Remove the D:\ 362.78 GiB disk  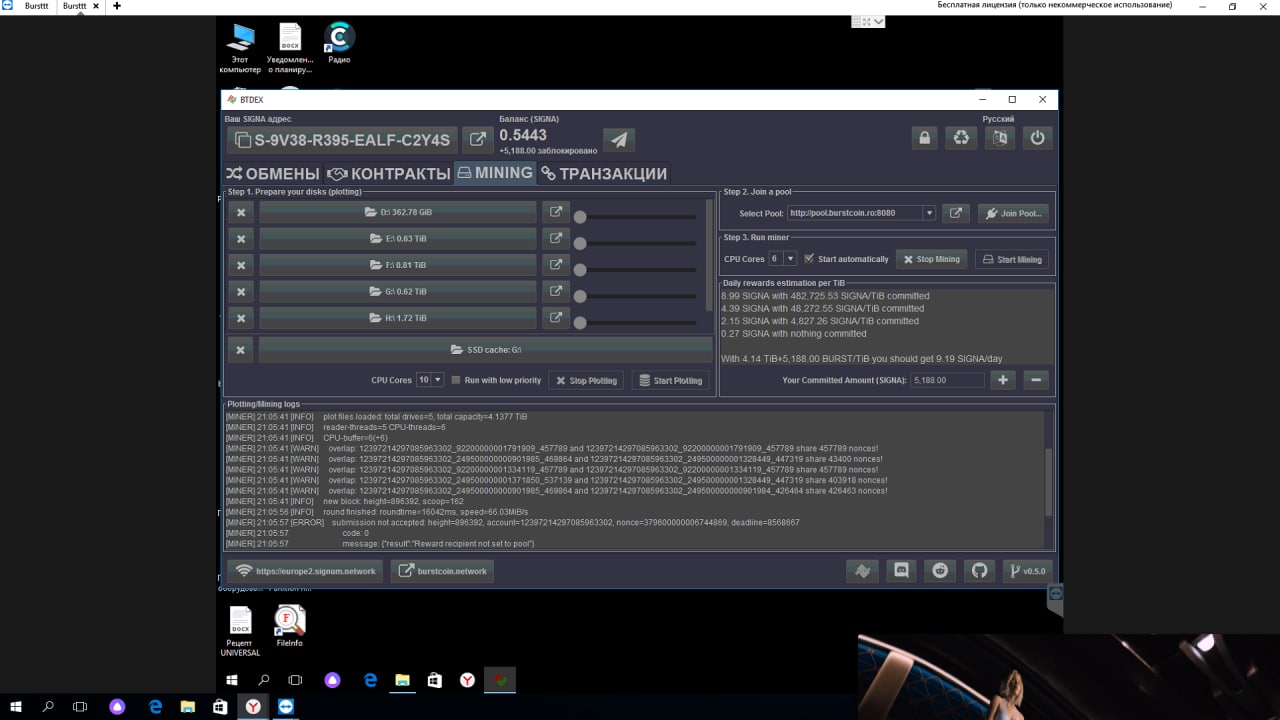point(240,212)
